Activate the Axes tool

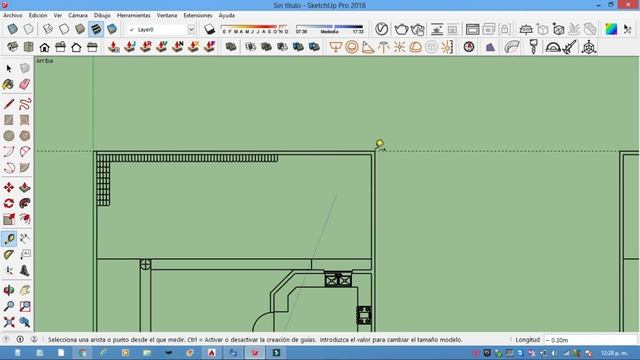[x=9, y=271]
